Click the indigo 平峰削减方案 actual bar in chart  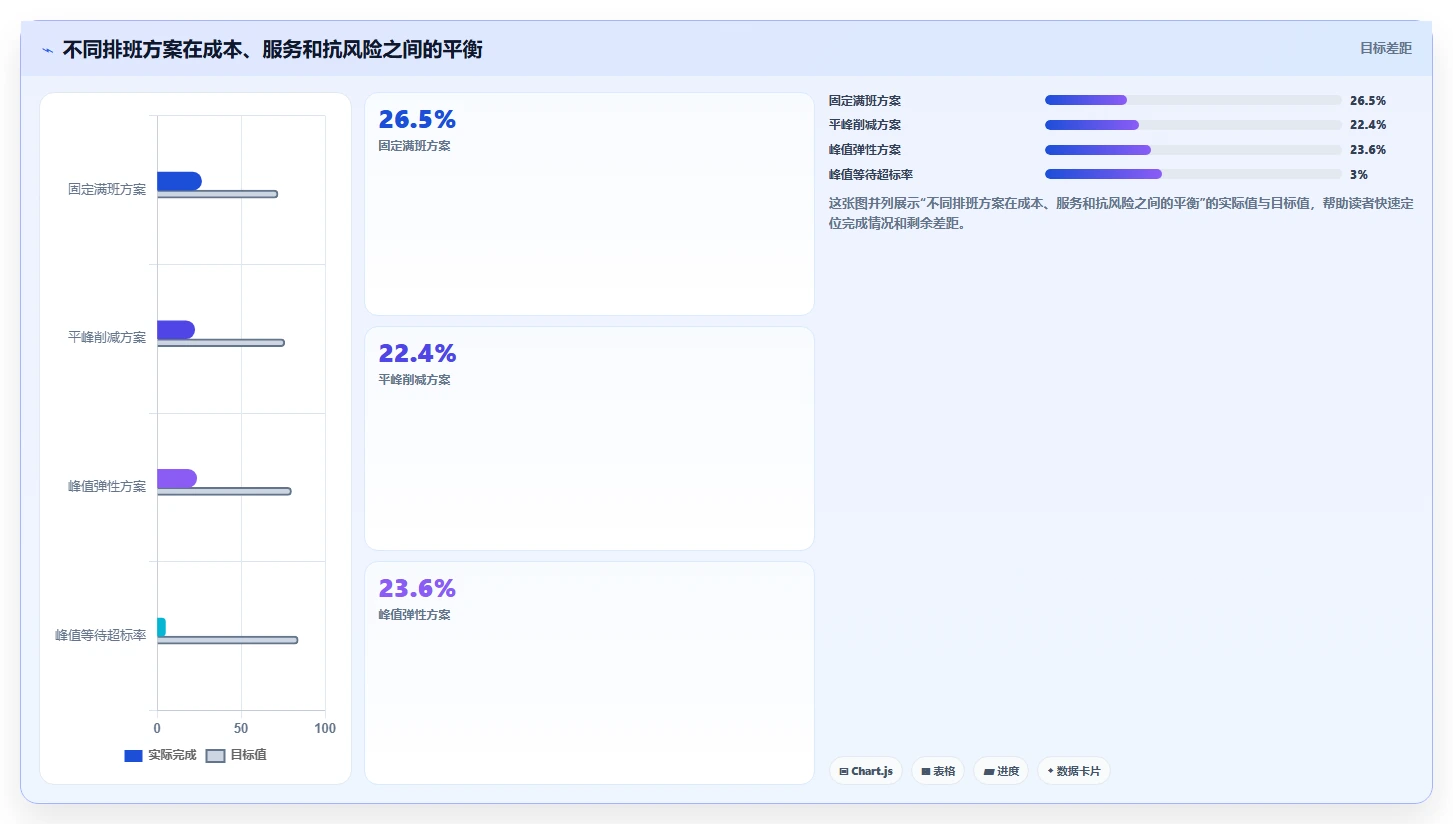tap(176, 330)
